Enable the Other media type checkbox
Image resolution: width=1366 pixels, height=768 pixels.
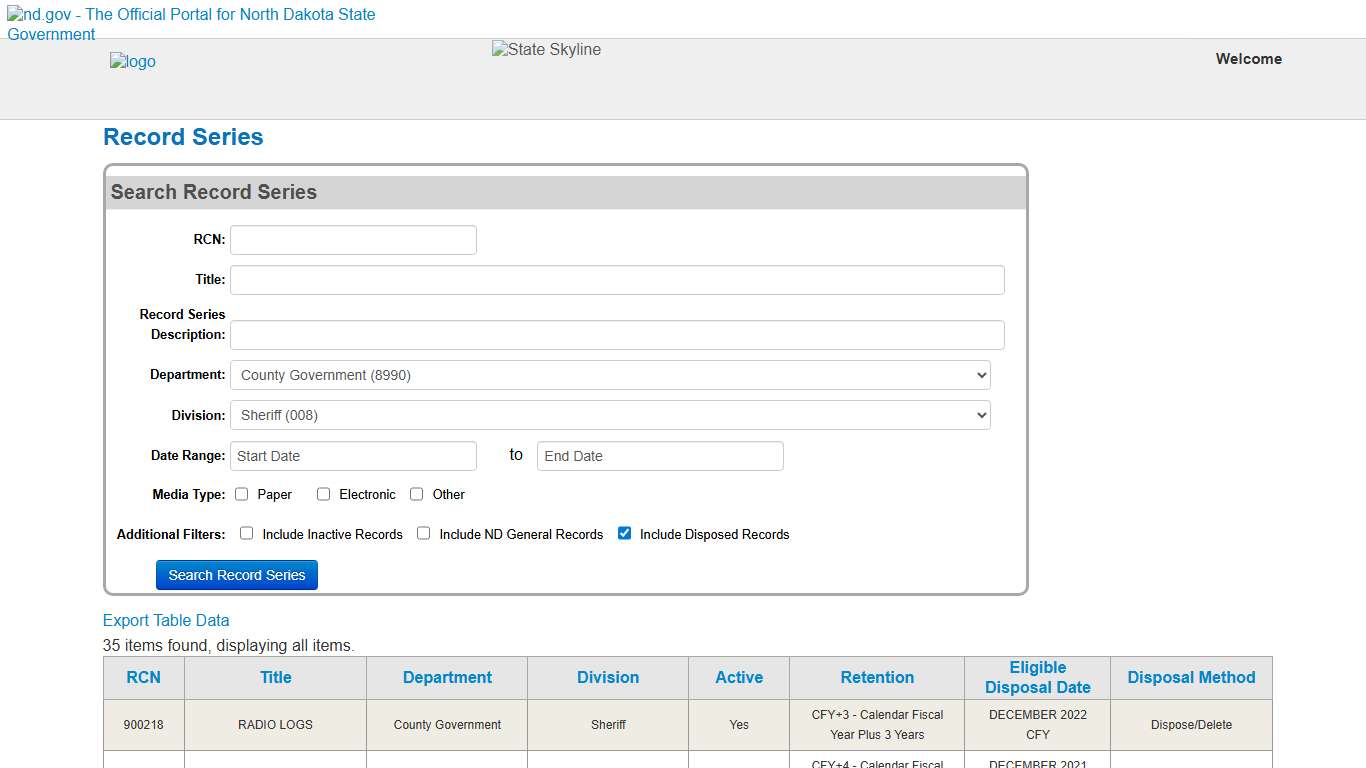(x=415, y=493)
